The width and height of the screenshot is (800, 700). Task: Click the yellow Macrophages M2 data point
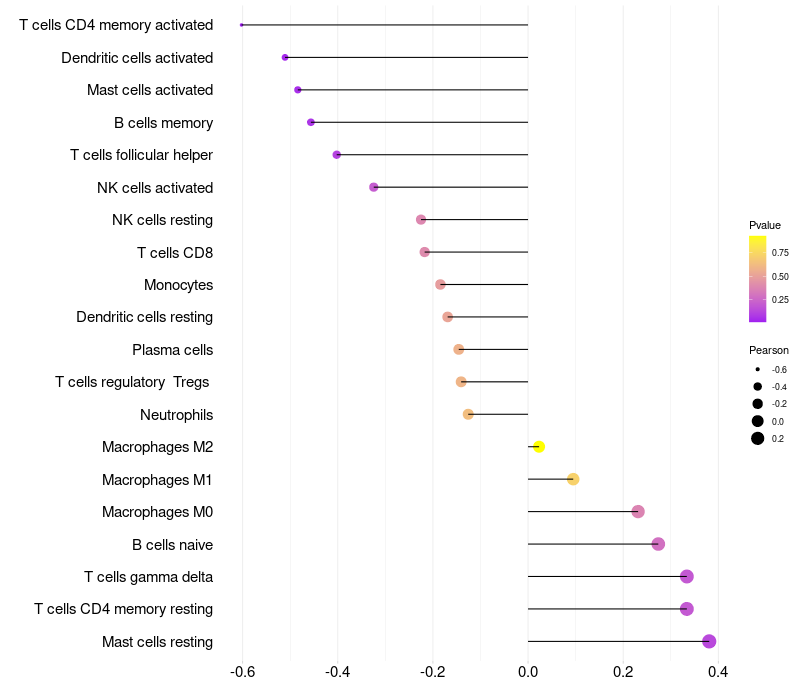539,447
